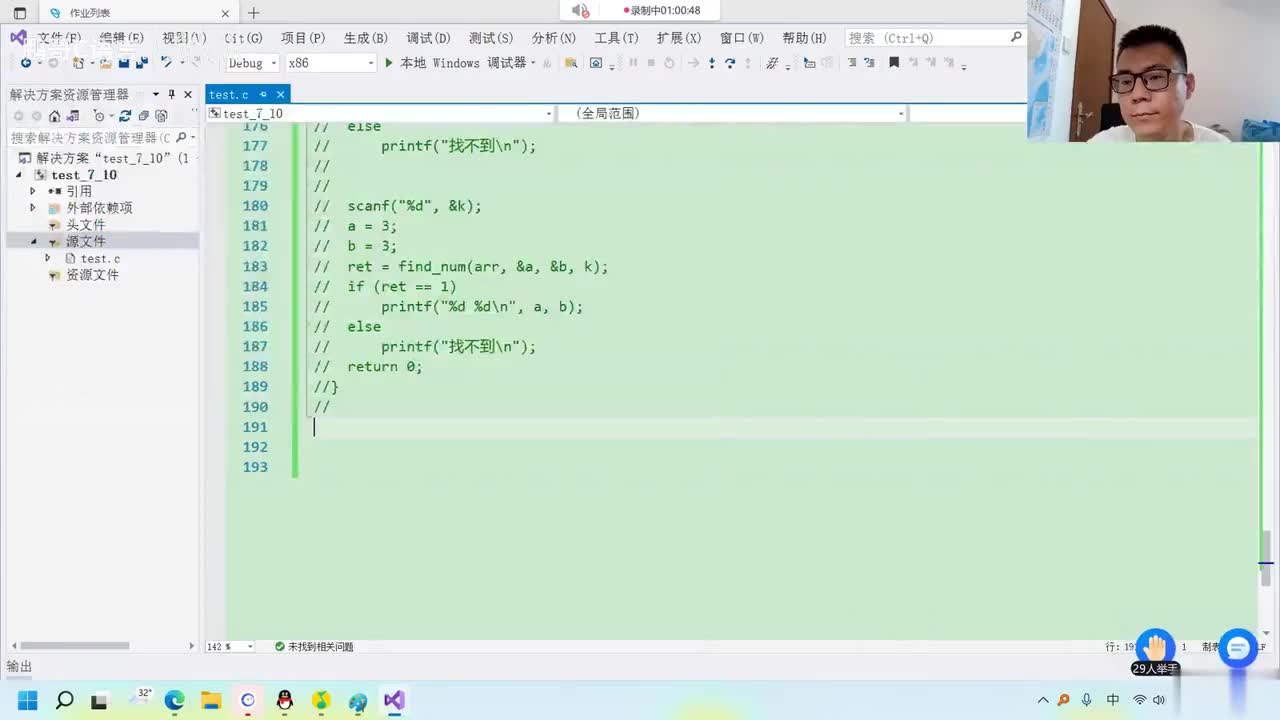Screen dimensions: 1280x720
Task: Click the blue chat bubble floating button
Action: click(1238, 648)
